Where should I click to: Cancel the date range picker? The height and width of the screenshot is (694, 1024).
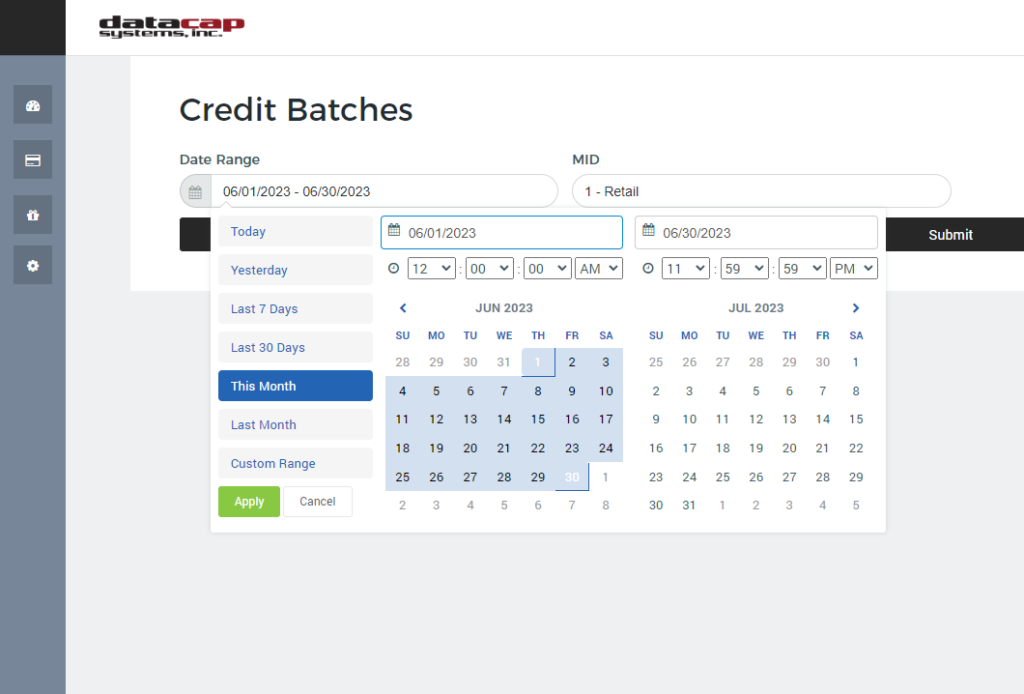tap(317, 501)
